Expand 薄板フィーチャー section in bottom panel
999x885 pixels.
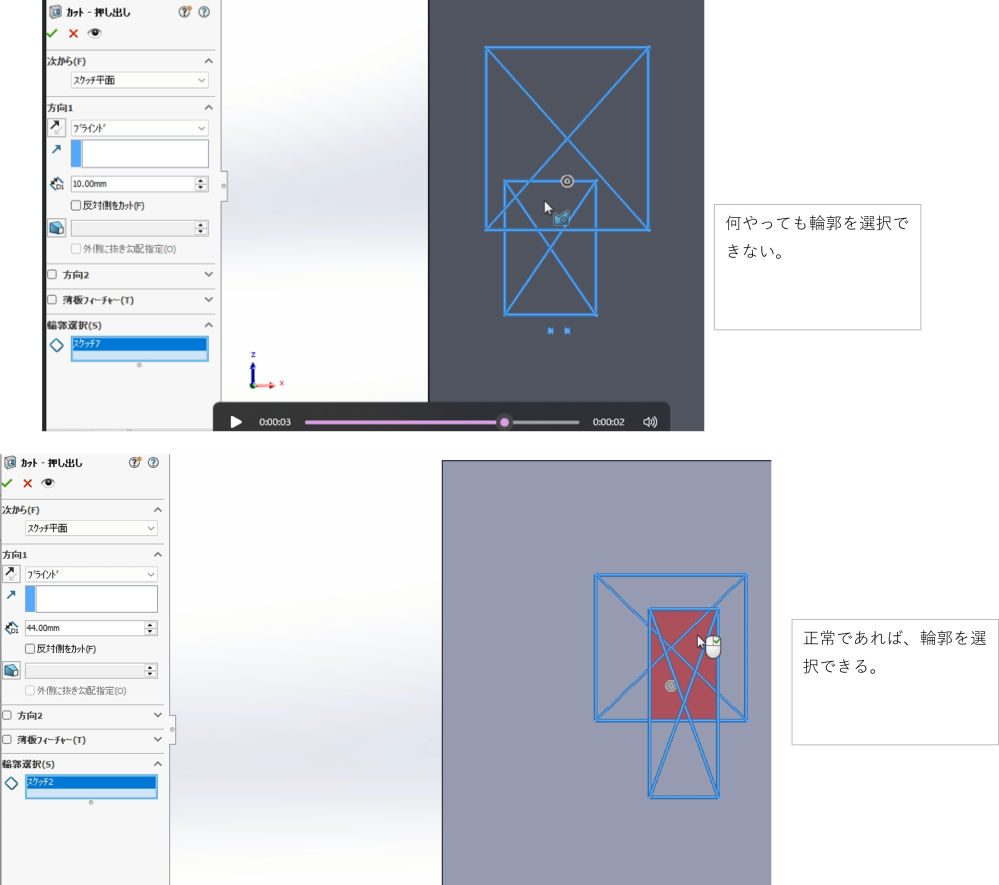pos(158,740)
